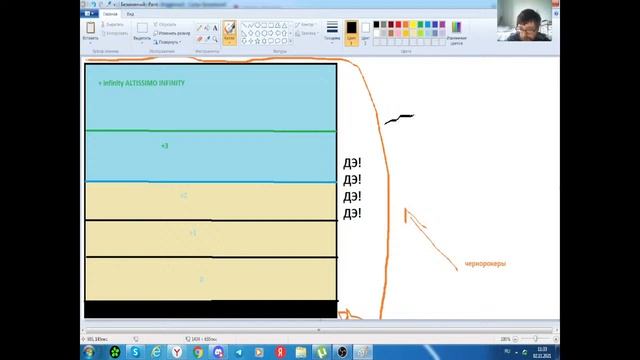
Task: Click Undo in the quick access toolbar
Action: click(x=94, y=4)
